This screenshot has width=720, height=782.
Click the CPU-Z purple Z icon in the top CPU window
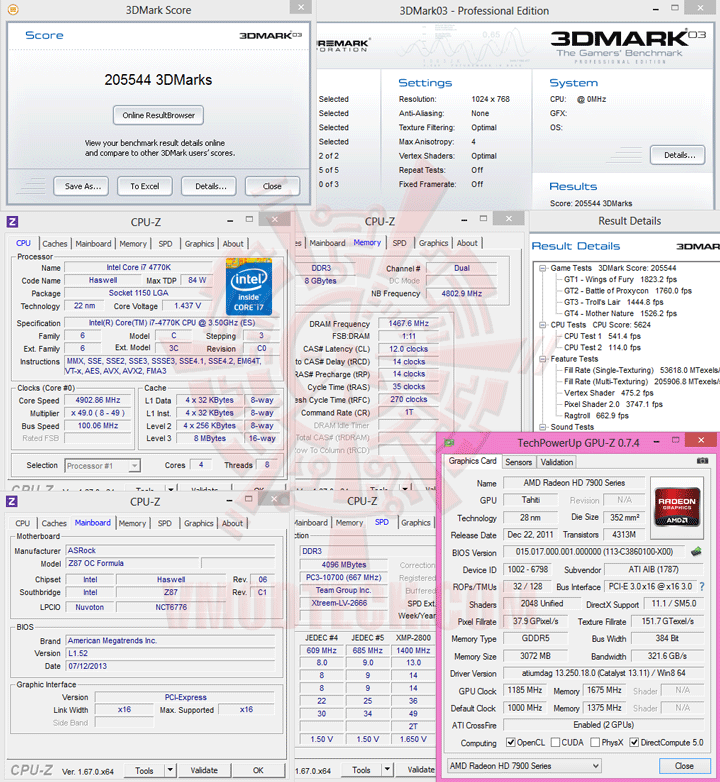12,222
